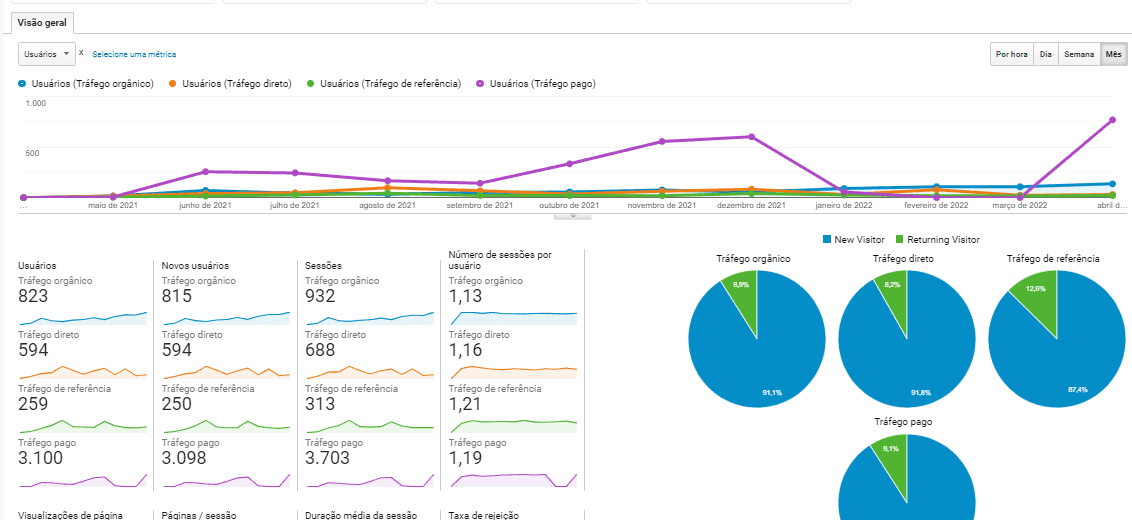Click the orange Tráfego direto legend marker
This screenshot has height=520, width=1132.
[x=173, y=84]
